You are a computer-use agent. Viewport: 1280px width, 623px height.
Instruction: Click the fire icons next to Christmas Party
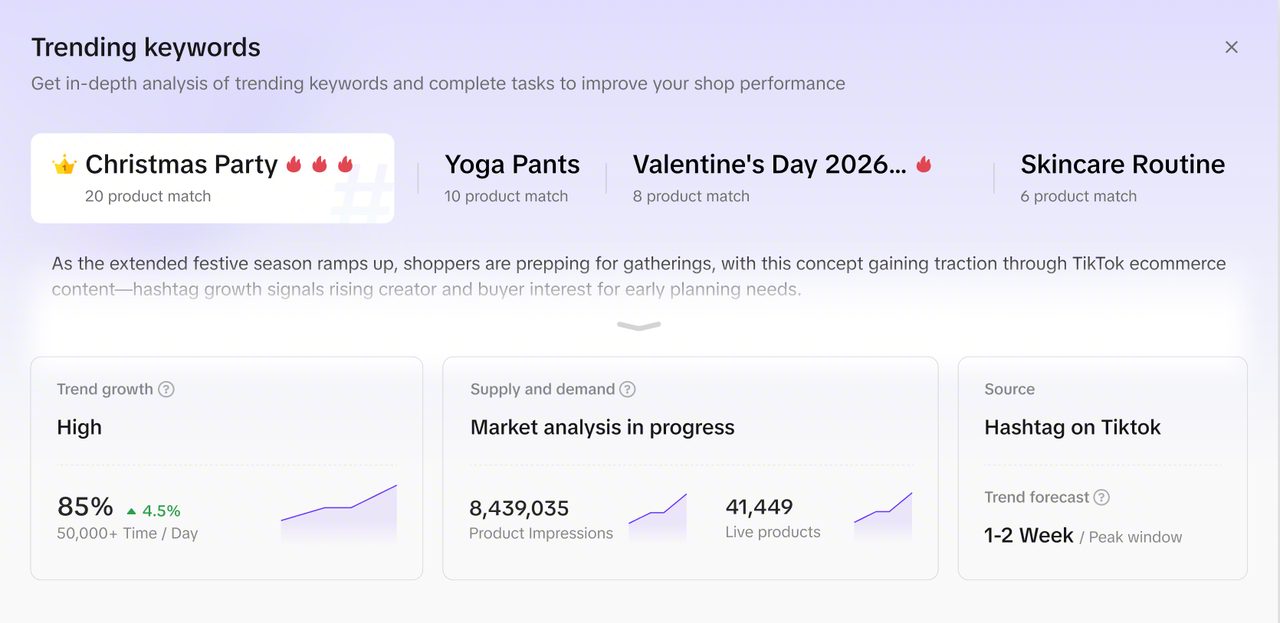(x=320, y=164)
